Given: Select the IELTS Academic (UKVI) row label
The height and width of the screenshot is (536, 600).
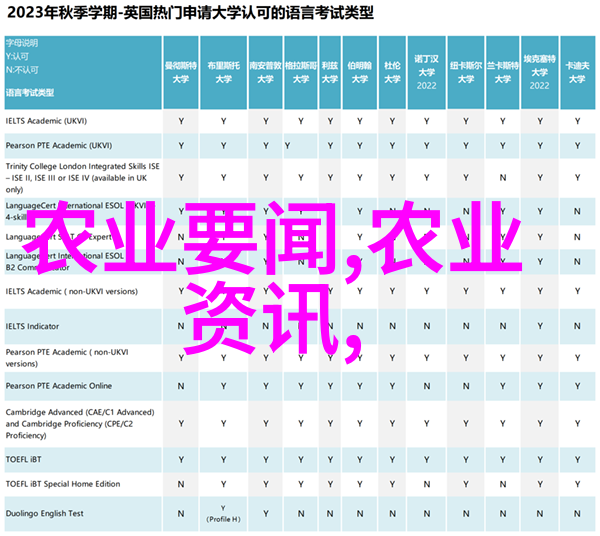Looking at the screenshot, I should tap(46, 121).
